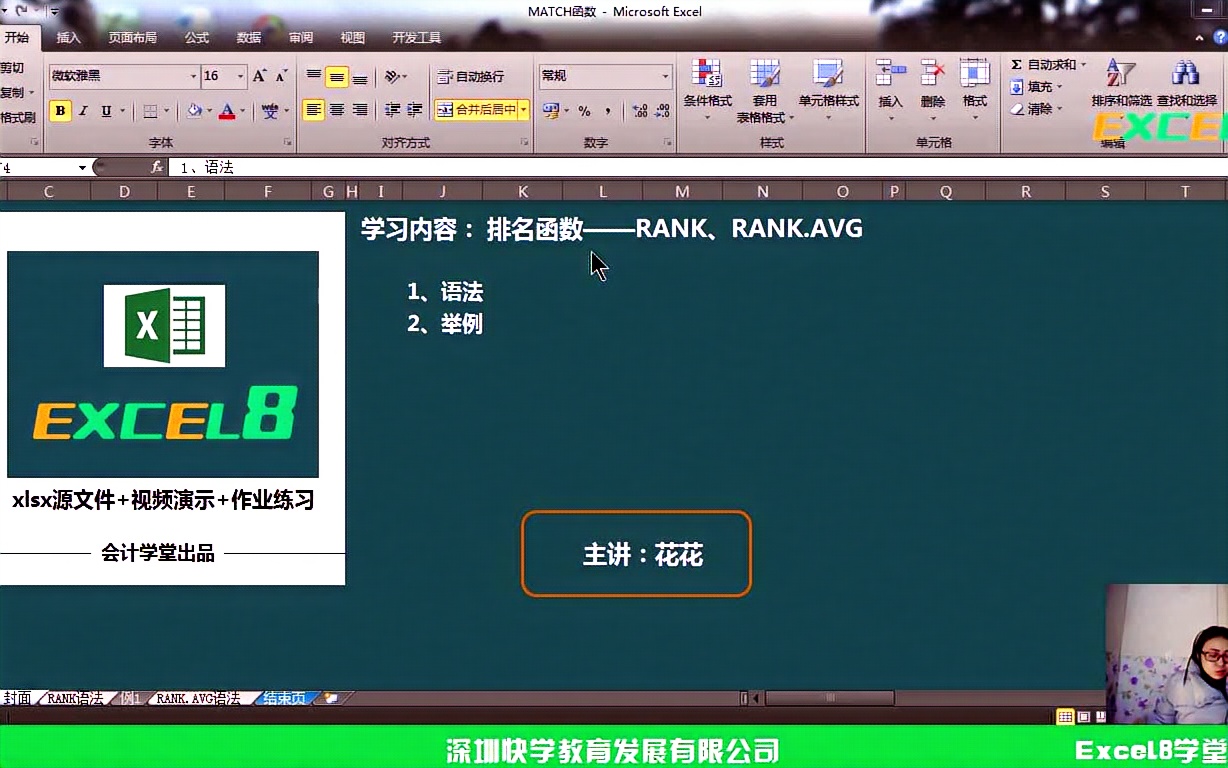Open 单元格样式 (Cell Styles)
Viewport: 1228px width, 768px height.
point(827,85)
